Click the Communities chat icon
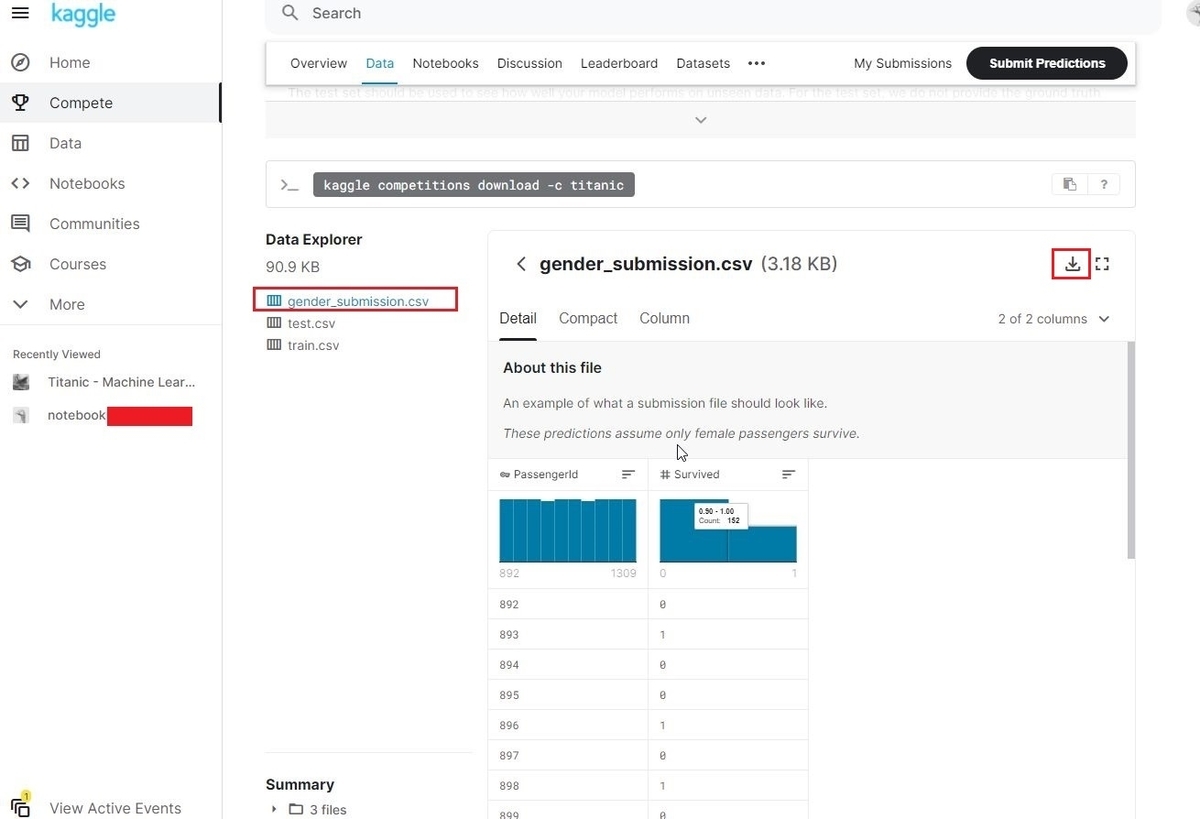The image size is (1200, 819). 20,223
